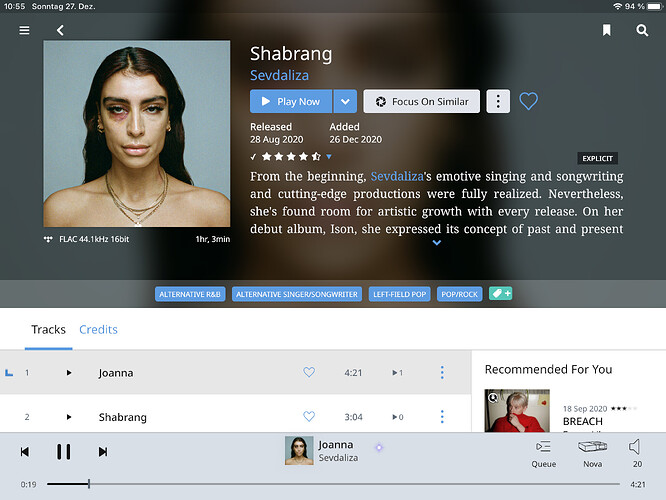Open the star rating dropdown arrow
The width and height of the screenshot is (666, 500).
329,156
